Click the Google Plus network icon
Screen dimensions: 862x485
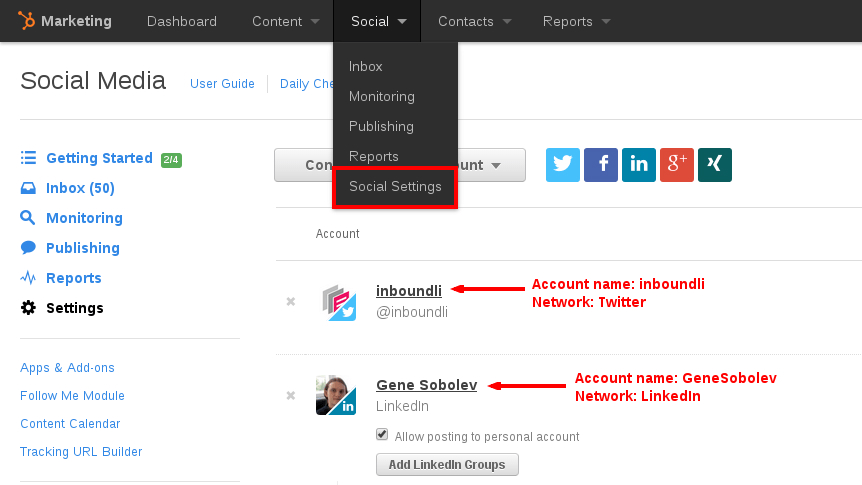tap(677, 164)
